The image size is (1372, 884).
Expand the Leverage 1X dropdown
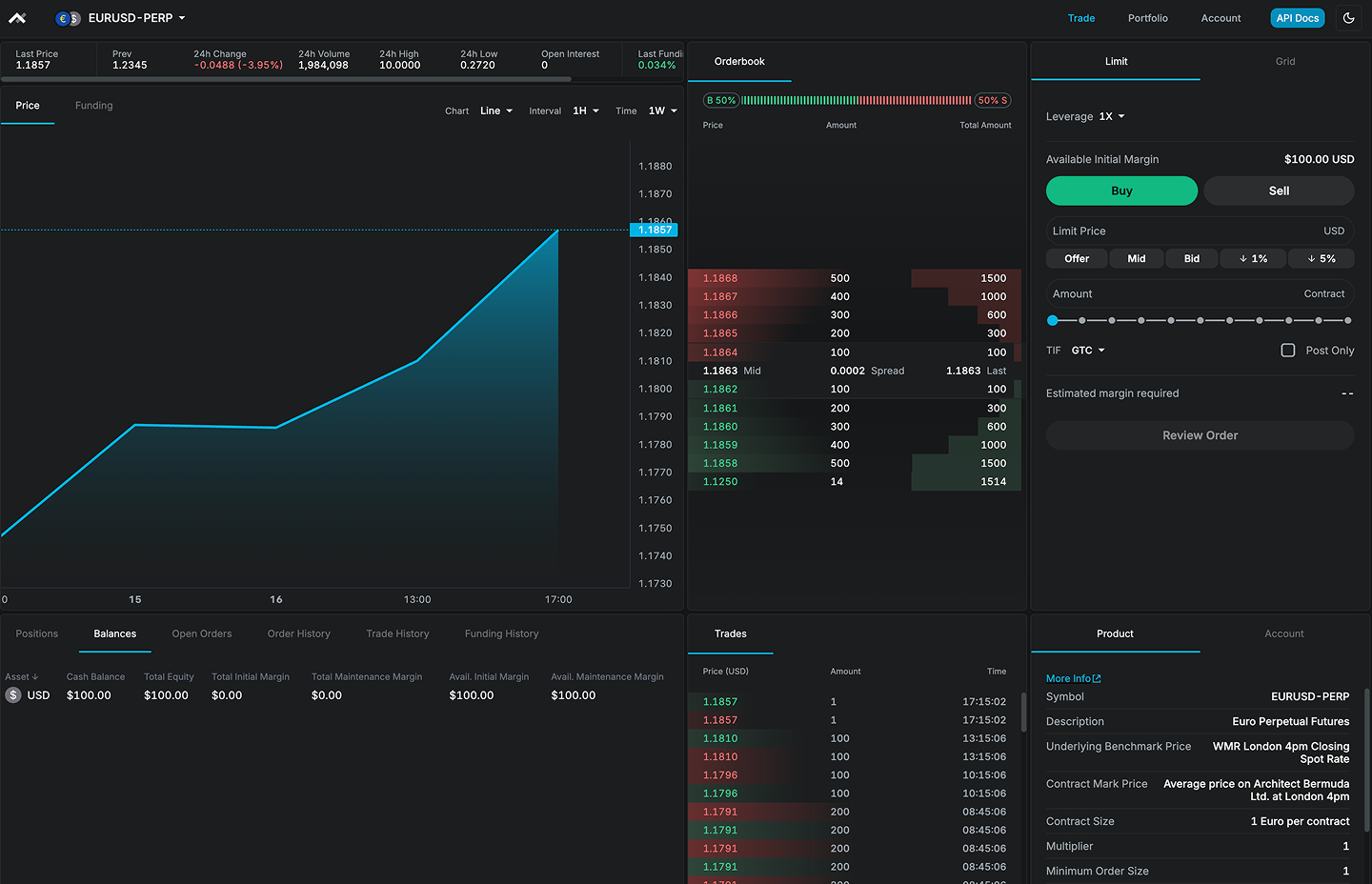pos(1111,116)
